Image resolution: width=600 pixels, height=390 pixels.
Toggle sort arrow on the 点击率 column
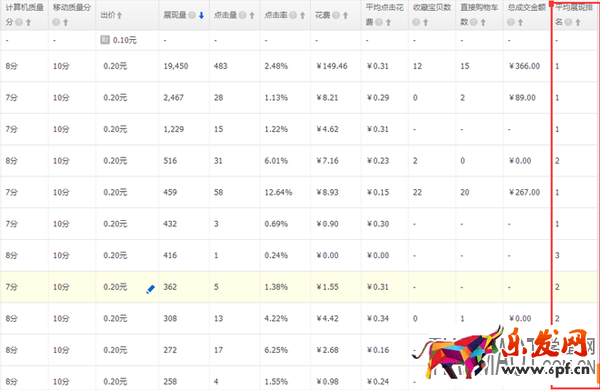(302, 15)
